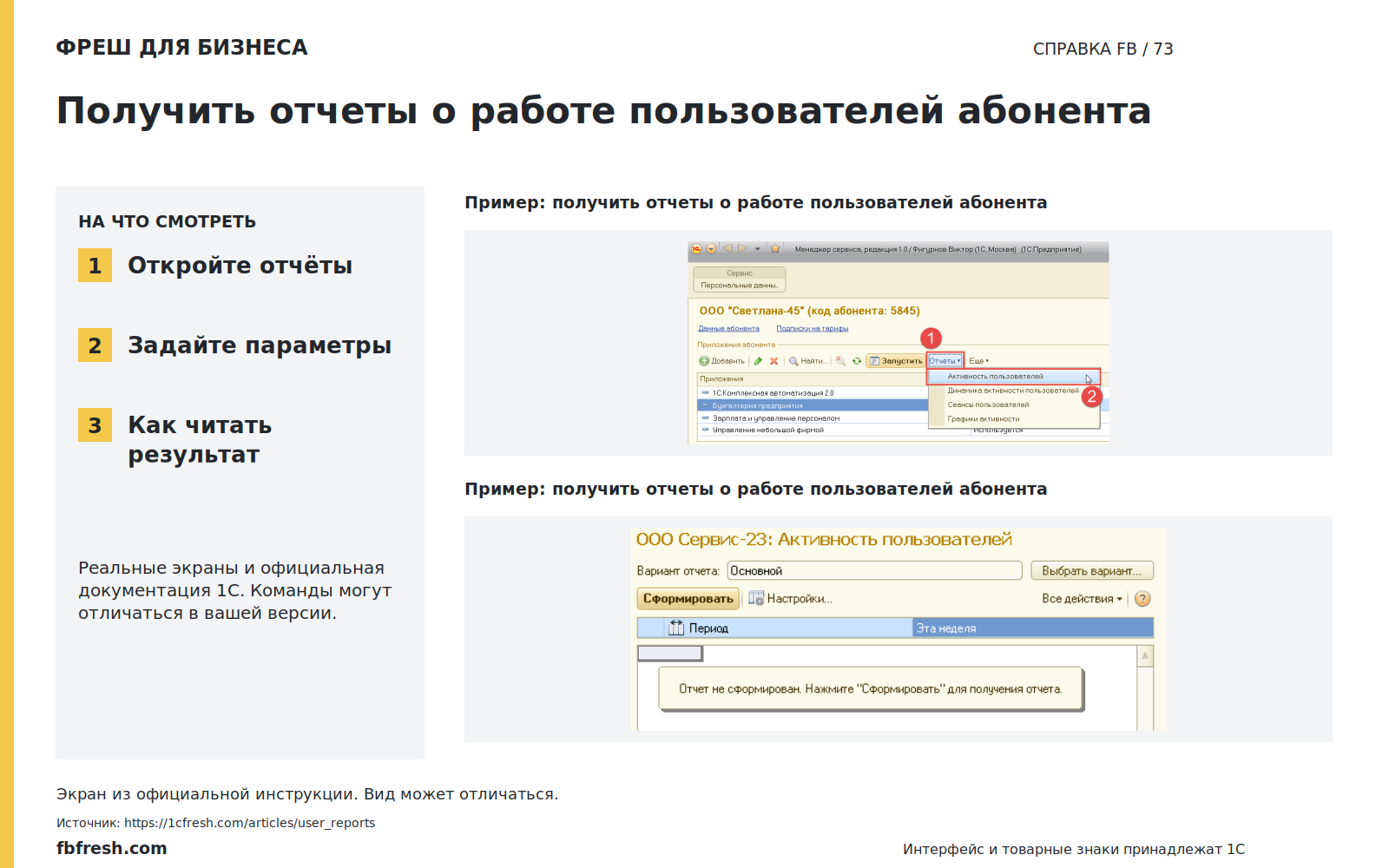
Task: Click the report area scroll up arrow
Action: pos(1145,655)
